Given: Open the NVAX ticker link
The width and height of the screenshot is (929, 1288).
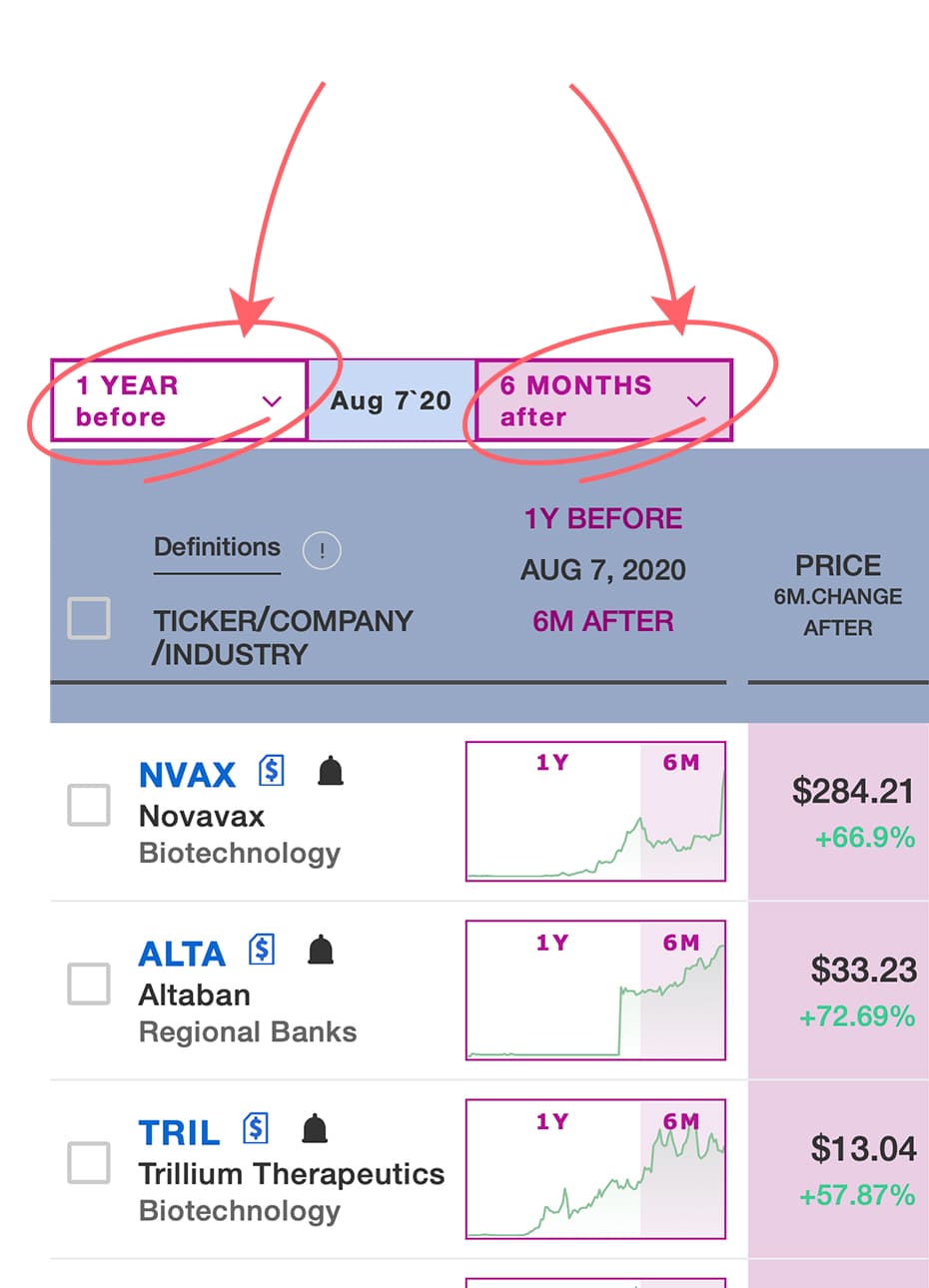Looking at the screenshot, I should coord(187,775).
